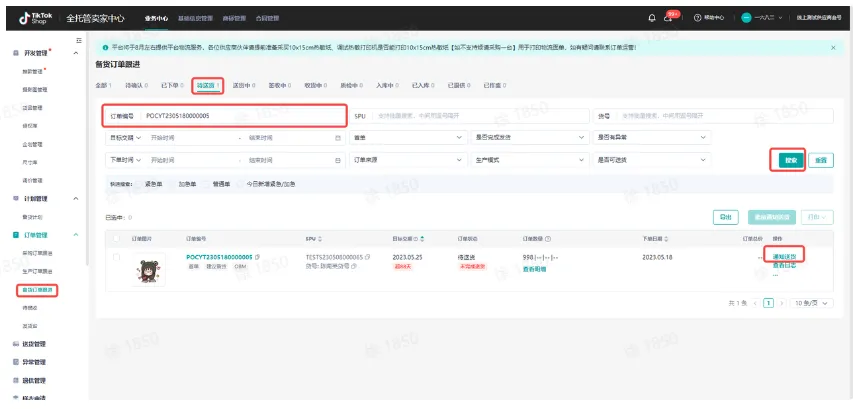Collapse the 计划管理 sidebar group
The height and width of the screenshot is (409, 853).
[x=76, y=199]
